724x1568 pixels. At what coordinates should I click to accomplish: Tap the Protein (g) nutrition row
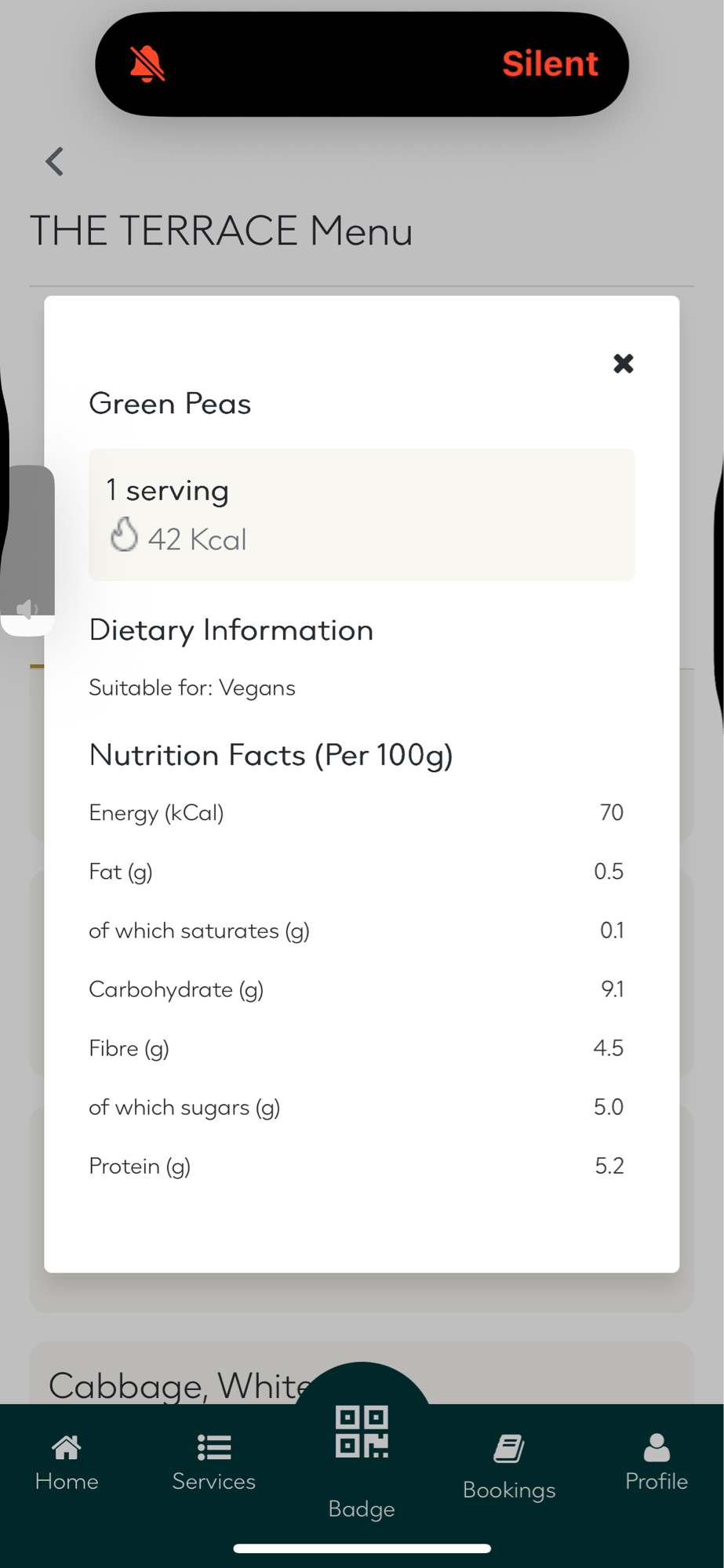355,1166
